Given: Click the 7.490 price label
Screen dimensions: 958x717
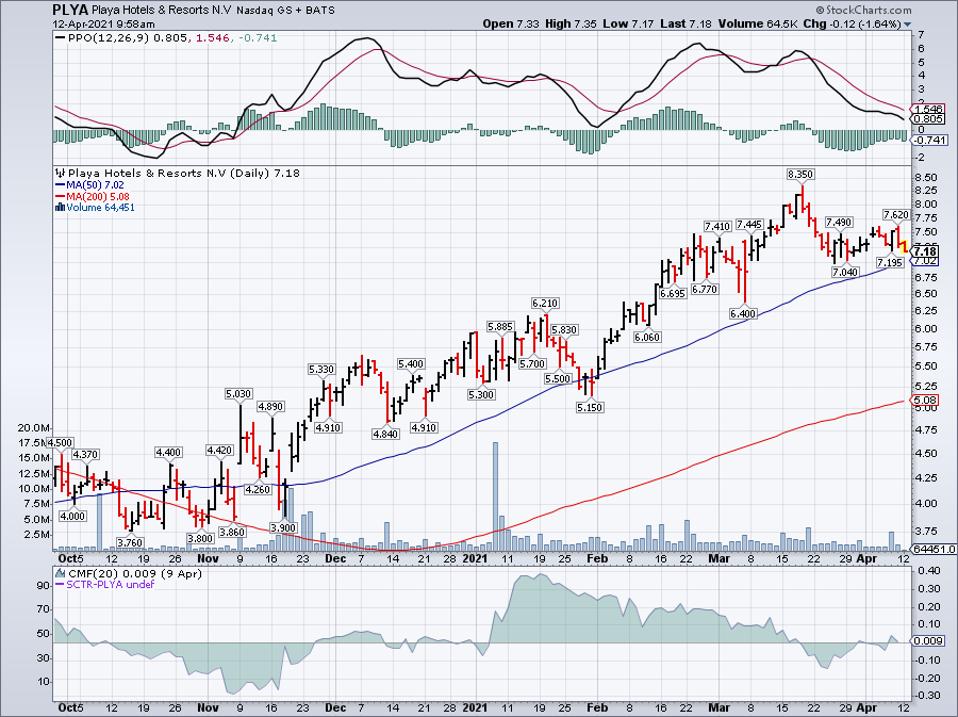Looking at the screenshot, I should tap(838, 222).
